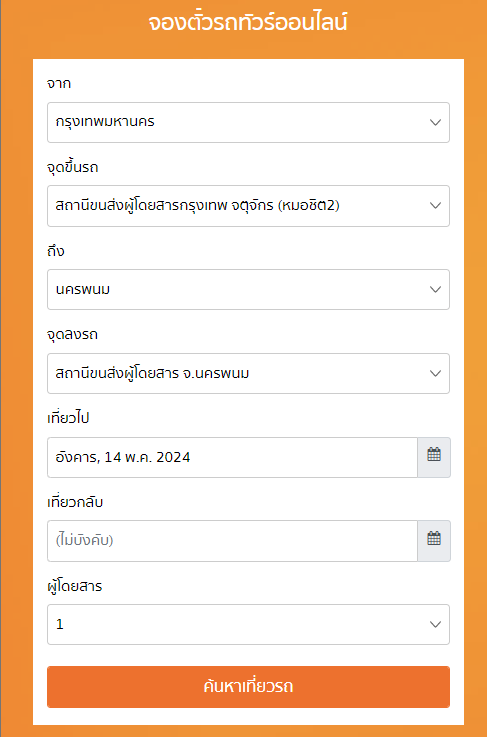Open the calendar icon for เที่ยวกลับ date
This screenshot has height=737, width=487.
point(434,541)
